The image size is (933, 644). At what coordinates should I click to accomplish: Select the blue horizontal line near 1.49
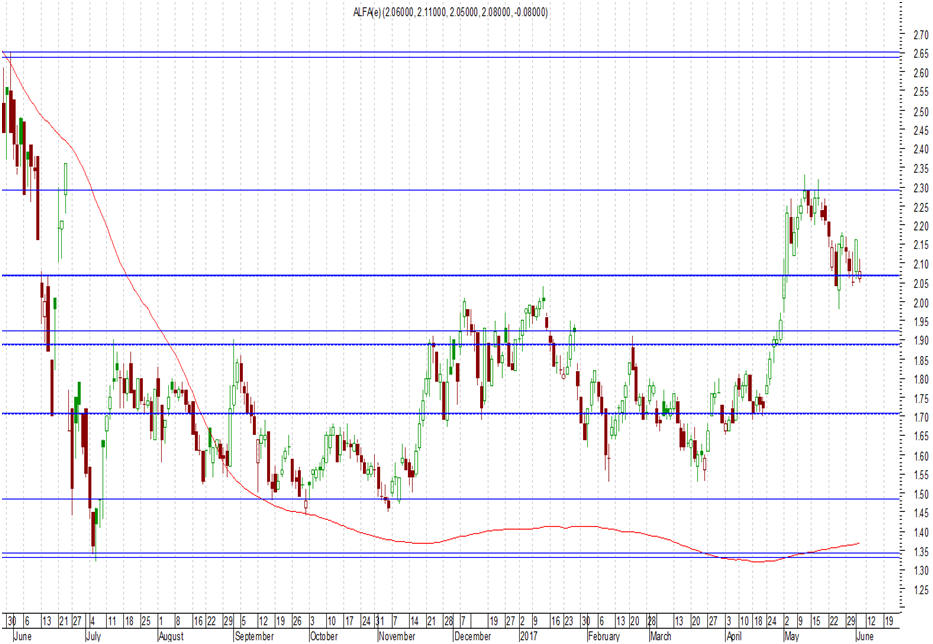450,499
